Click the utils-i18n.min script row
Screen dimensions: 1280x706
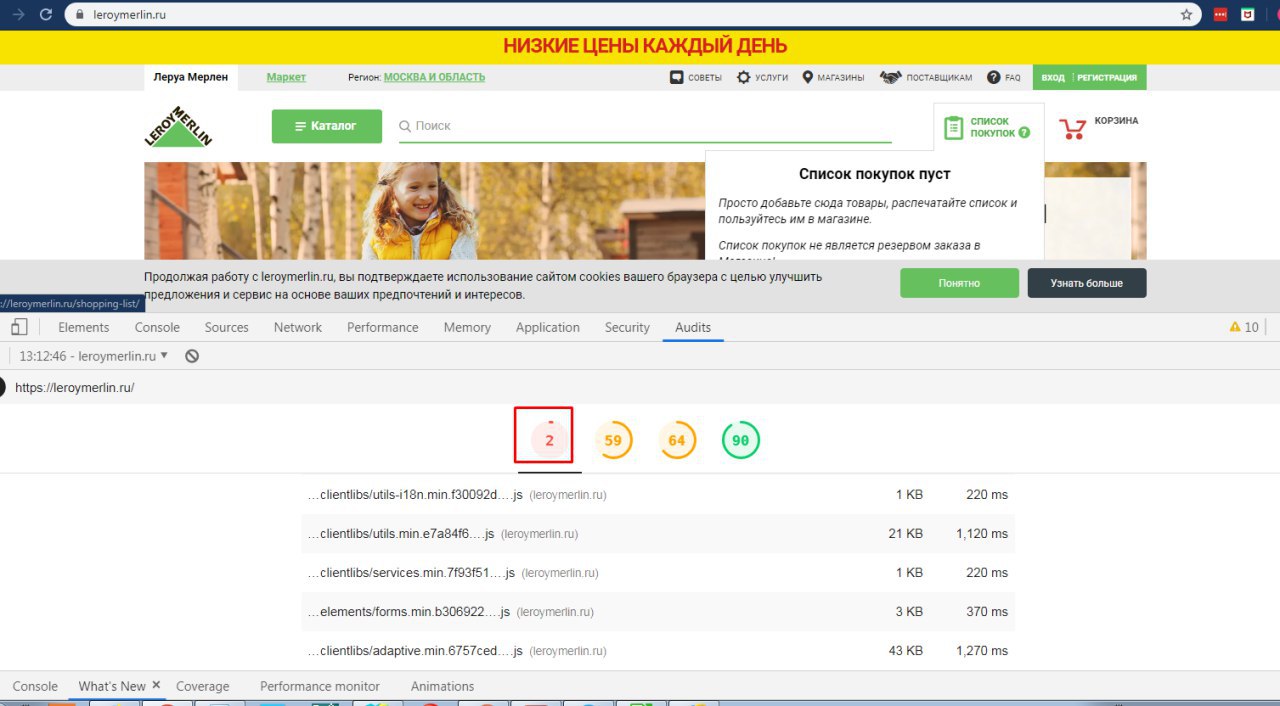(658, 495)
